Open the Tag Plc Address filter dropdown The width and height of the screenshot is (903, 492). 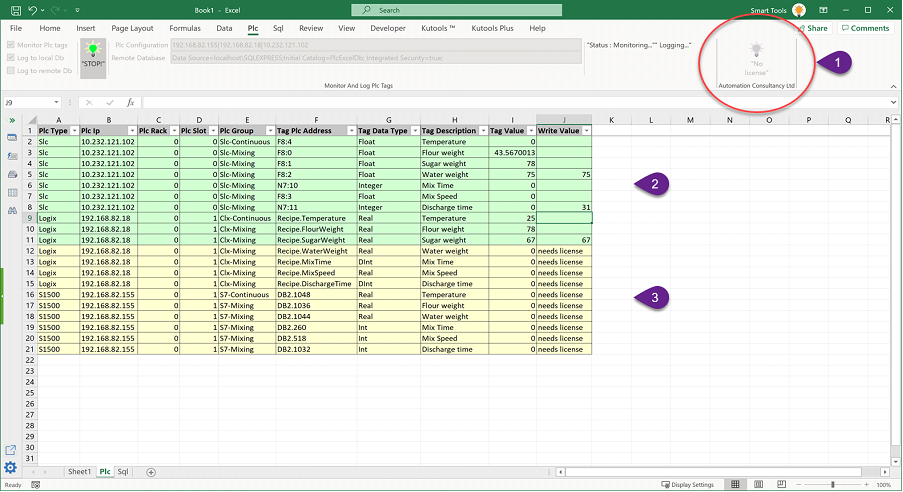[x=351, y=131]
